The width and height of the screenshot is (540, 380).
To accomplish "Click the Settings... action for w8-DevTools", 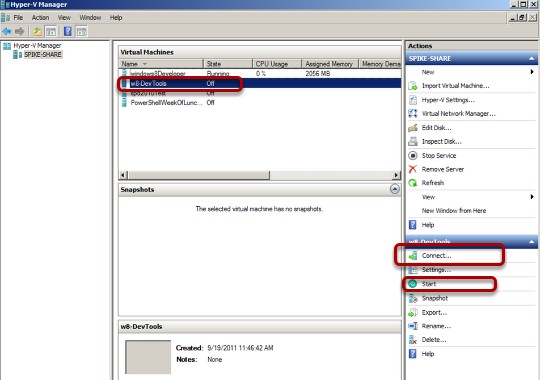I will point(436,270).
